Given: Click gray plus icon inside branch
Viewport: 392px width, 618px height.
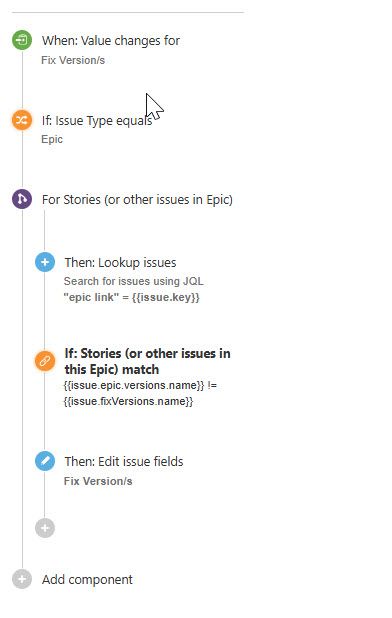Looking at the screenshot, I should point(45,528).
